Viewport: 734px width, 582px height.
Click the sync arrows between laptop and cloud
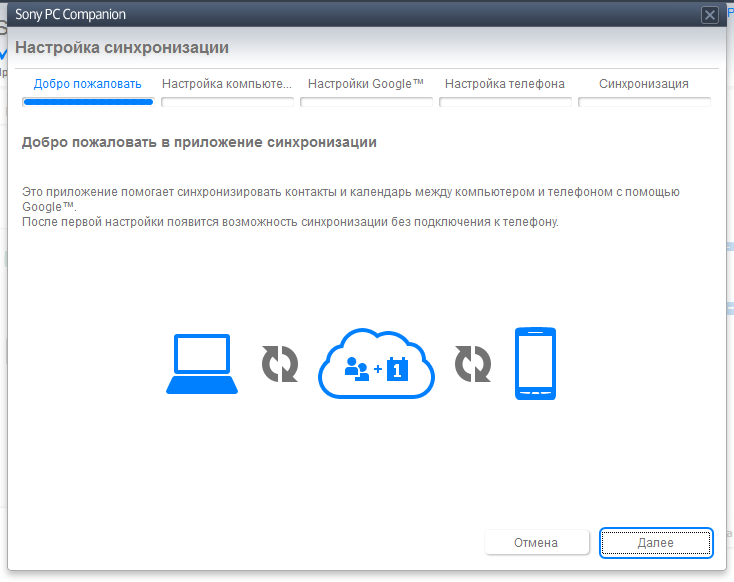pos(280,364)
